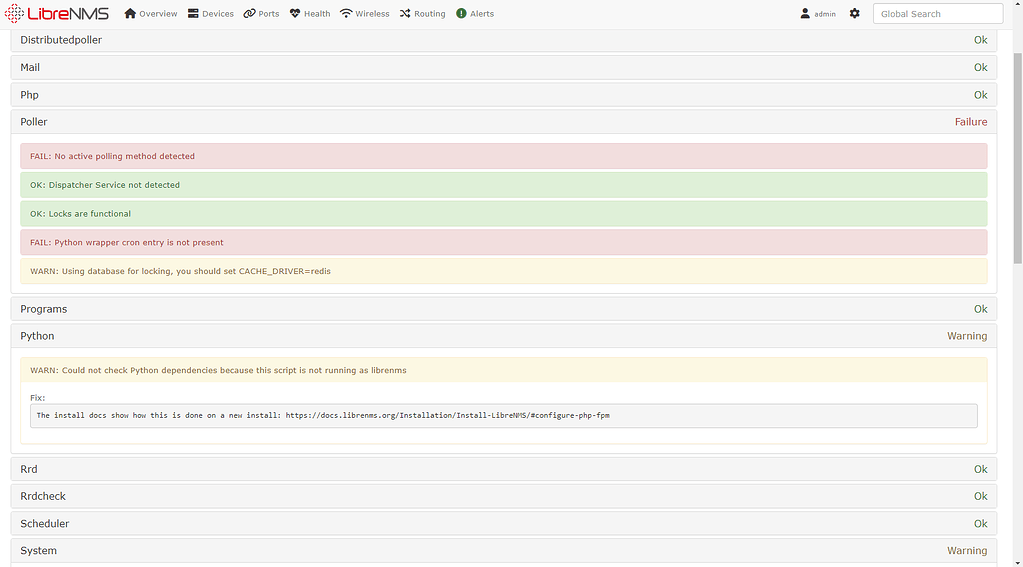1023x567 pixels.
Task: Click the System 'Warning' status
Action: click(967, 551)
